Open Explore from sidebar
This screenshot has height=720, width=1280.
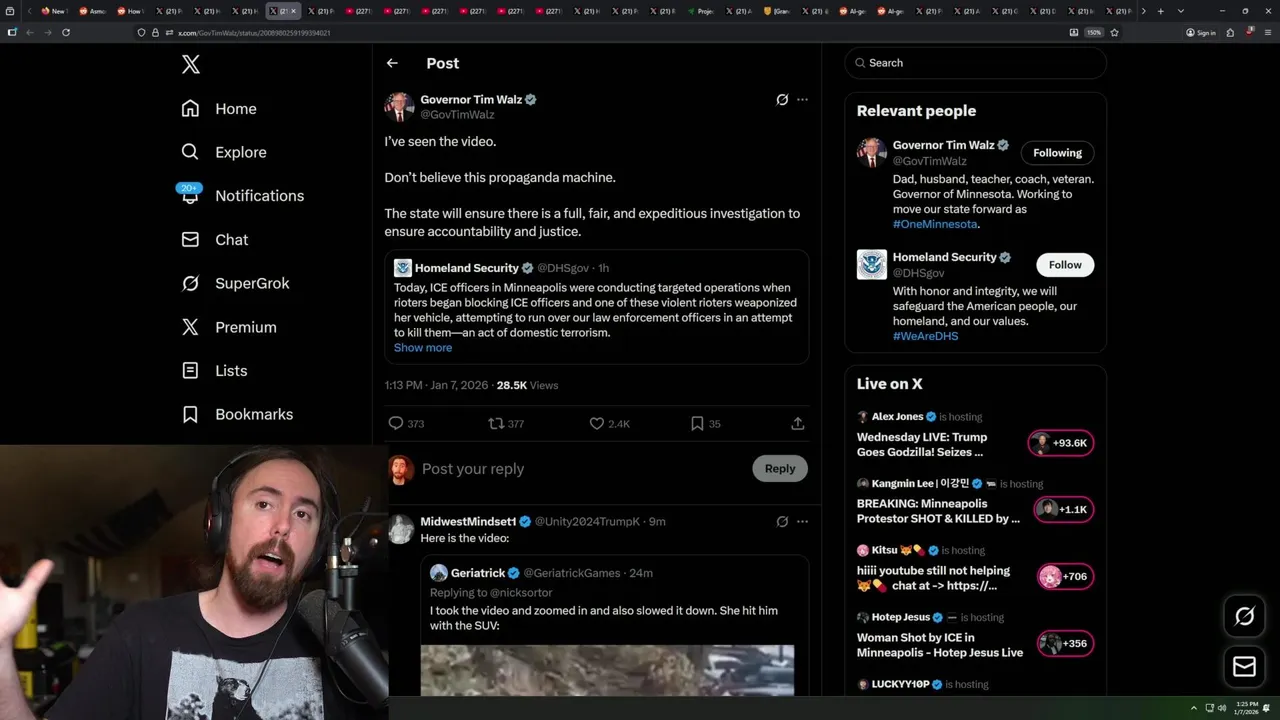click(x=224, y=152)
